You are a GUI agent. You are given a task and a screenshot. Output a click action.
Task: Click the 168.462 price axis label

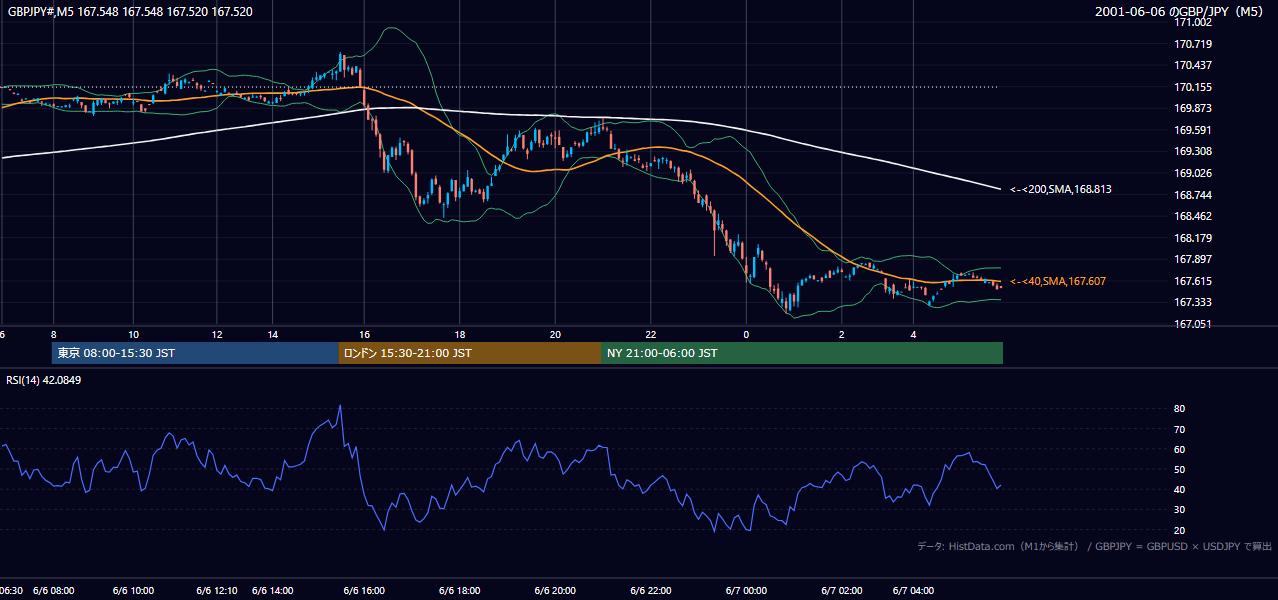1192,216
